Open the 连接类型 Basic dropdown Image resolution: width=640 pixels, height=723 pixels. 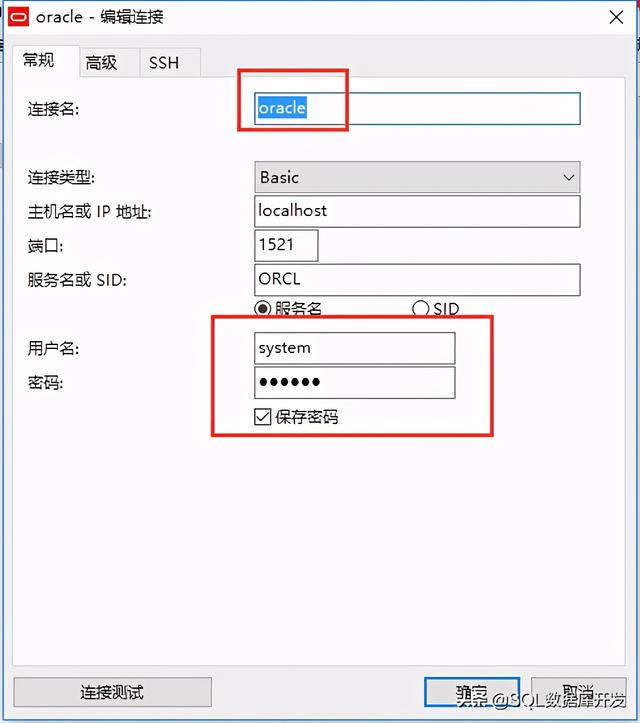(x=417, y=177)
